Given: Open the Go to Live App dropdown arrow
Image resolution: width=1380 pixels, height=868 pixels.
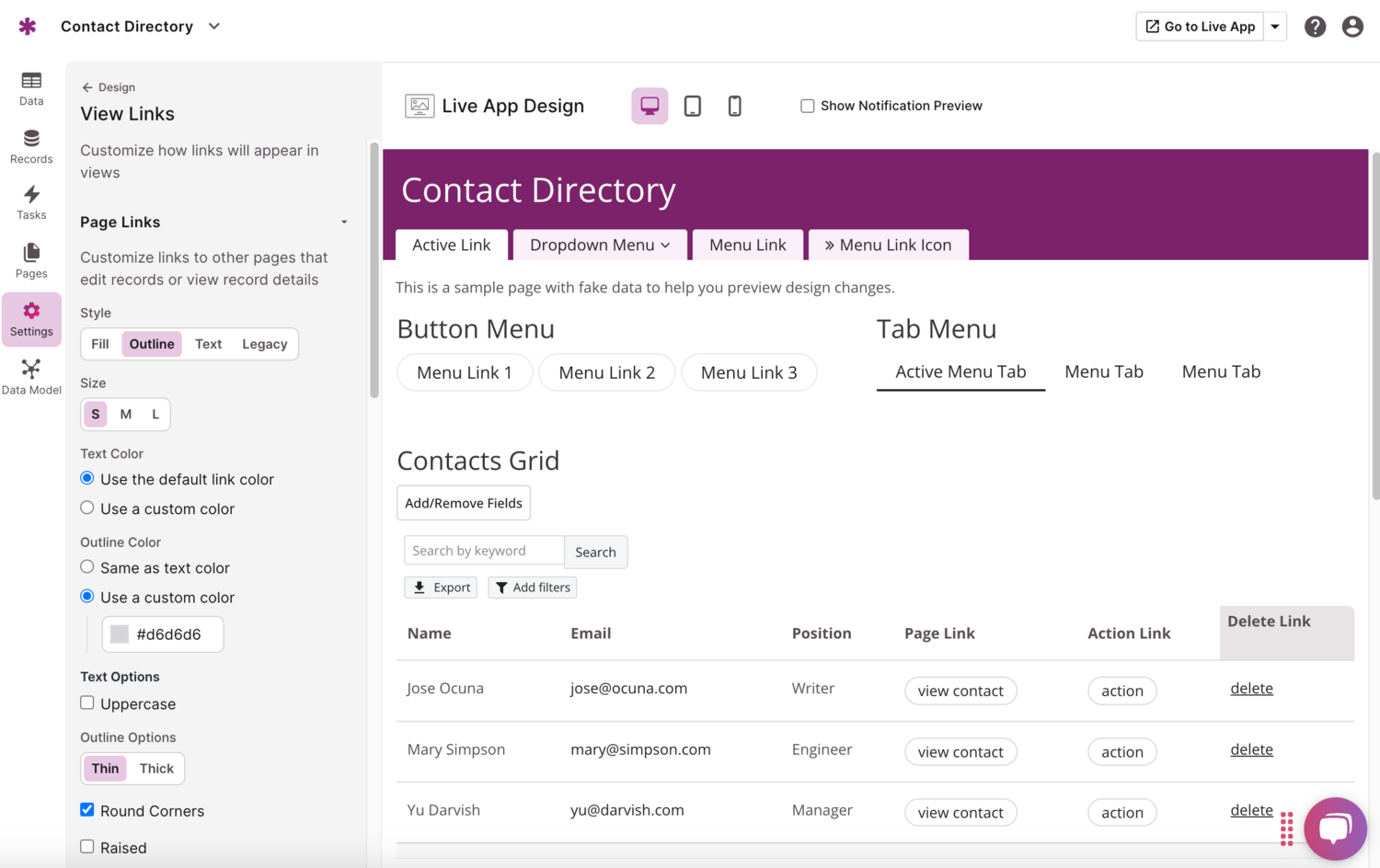Looking at the screenshot, I should click(x=1275, y=27).
